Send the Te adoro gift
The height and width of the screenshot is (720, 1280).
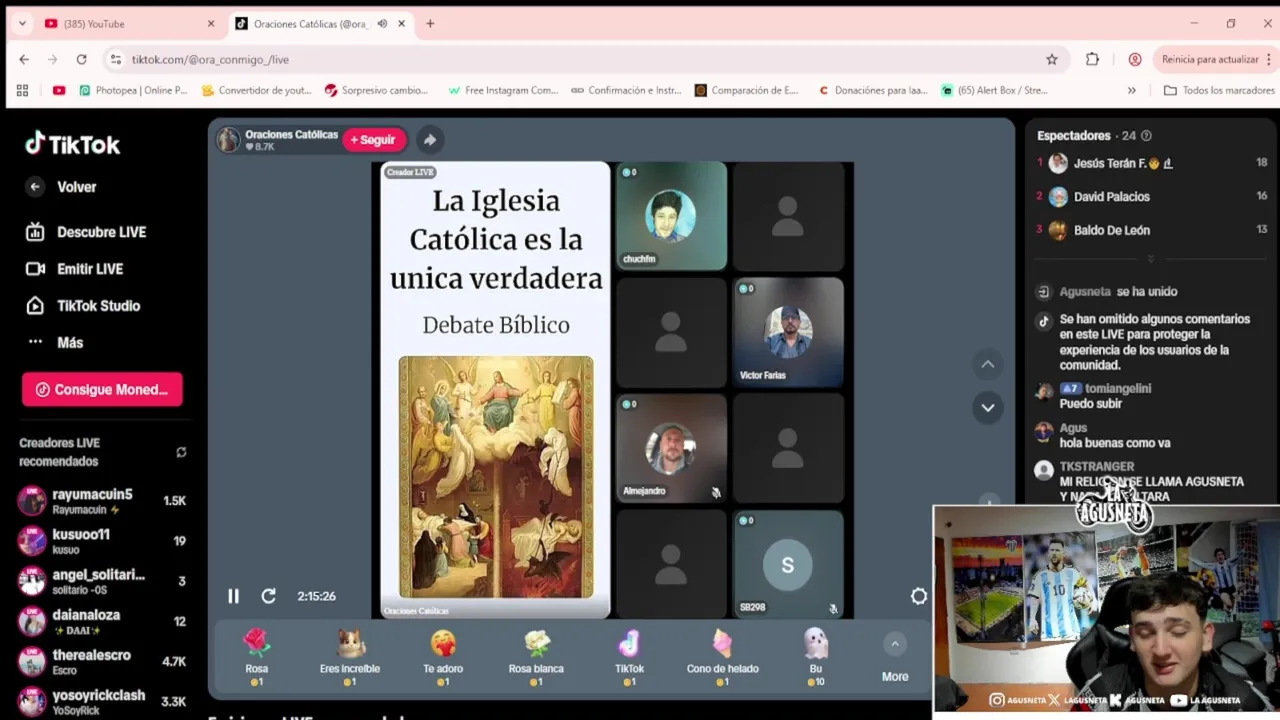[x=443, y=657]
